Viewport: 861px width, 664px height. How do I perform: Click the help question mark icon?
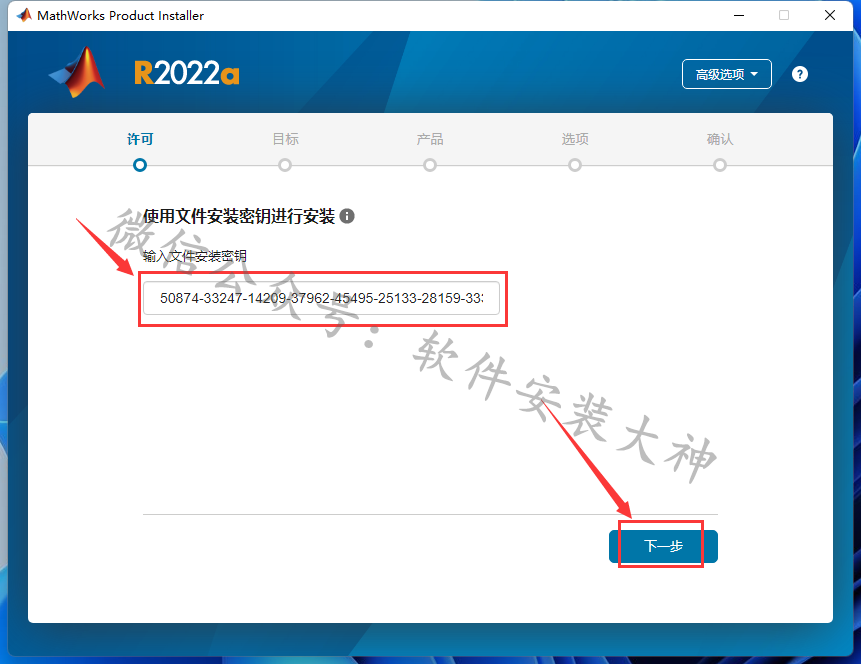coord(800,74)
